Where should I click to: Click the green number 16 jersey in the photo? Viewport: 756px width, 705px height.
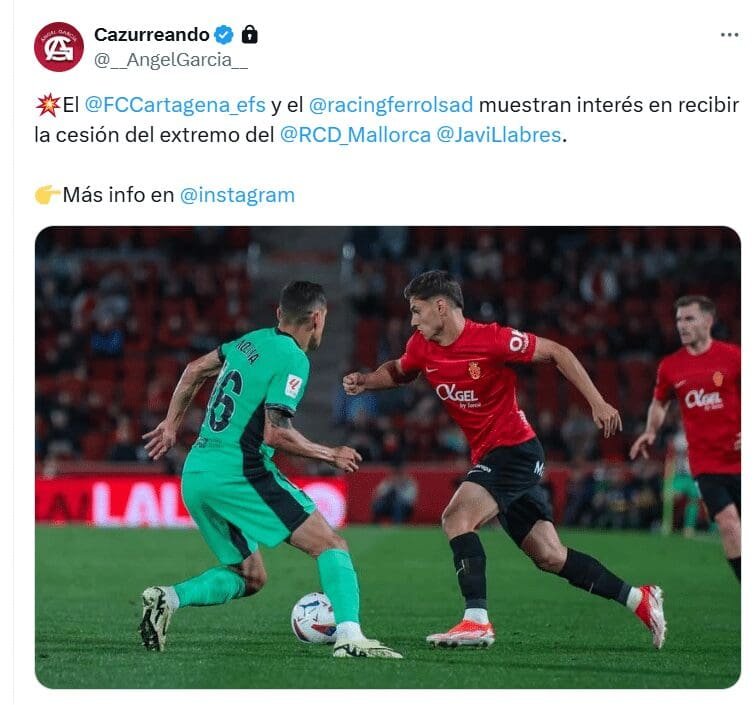246,400
